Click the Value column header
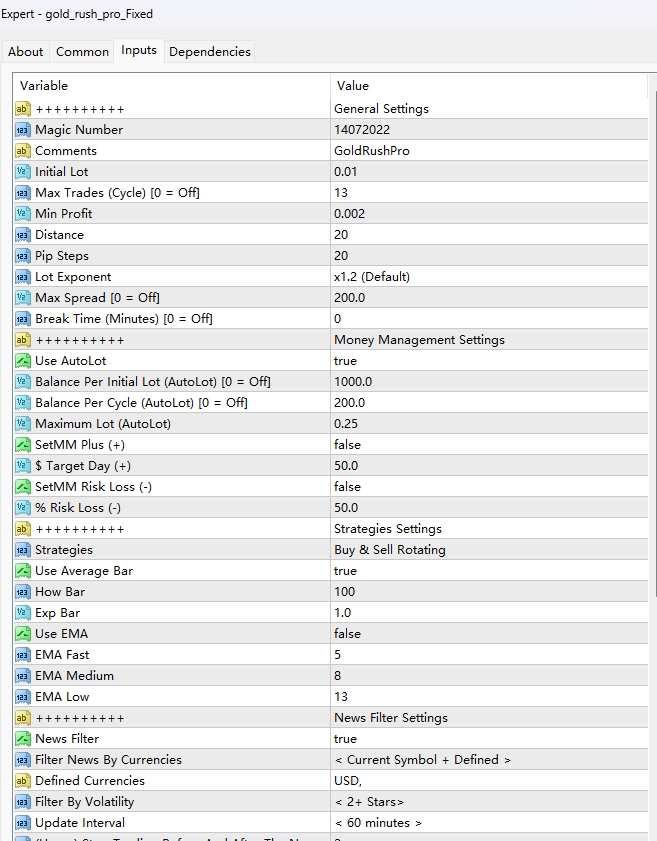The width and height of the screenshot is (657, 841). click(490, 86)
